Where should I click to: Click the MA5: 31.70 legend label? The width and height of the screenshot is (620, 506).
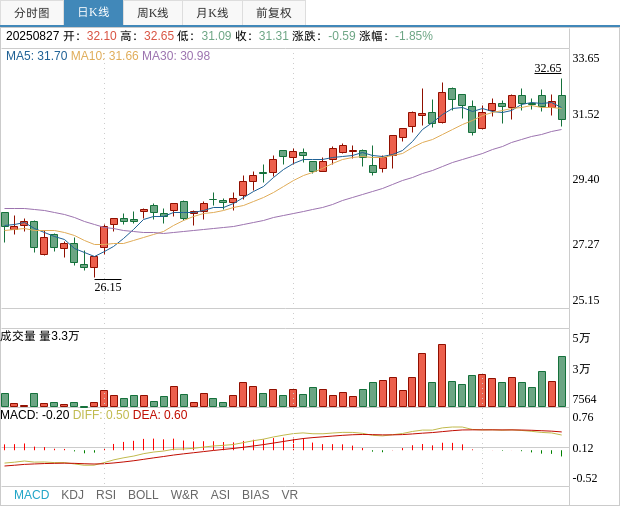[x=36, y=56]
